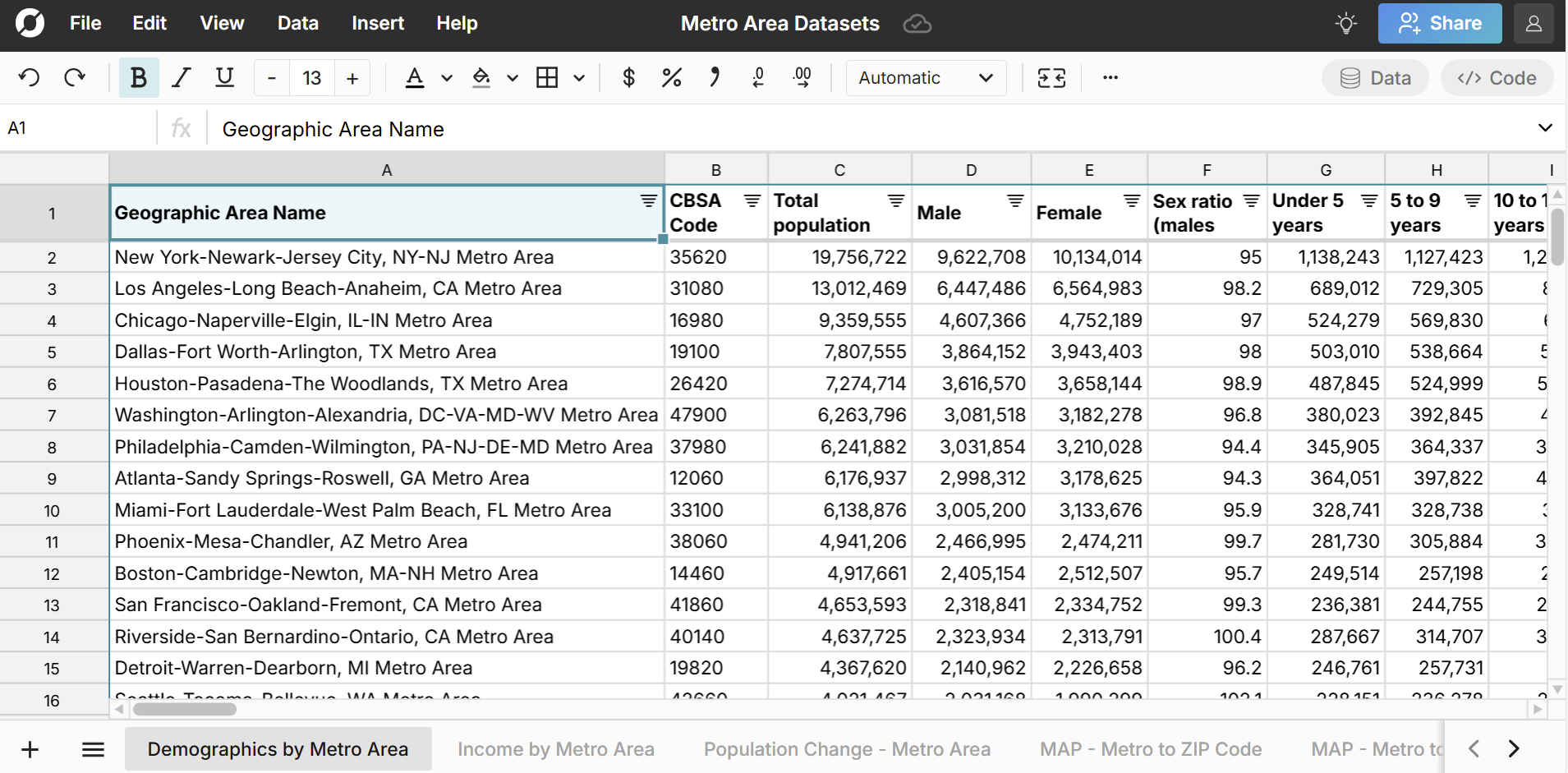Toggle bold formatting
Viewport: 1568px width, 773px height.
tap(138, 78)
